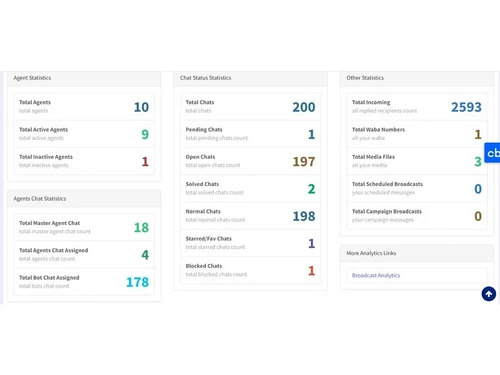Viewport: 500px width, 375px height.
Task: Click the Total Media Files value 3
Action: click(x=478, y=162)
